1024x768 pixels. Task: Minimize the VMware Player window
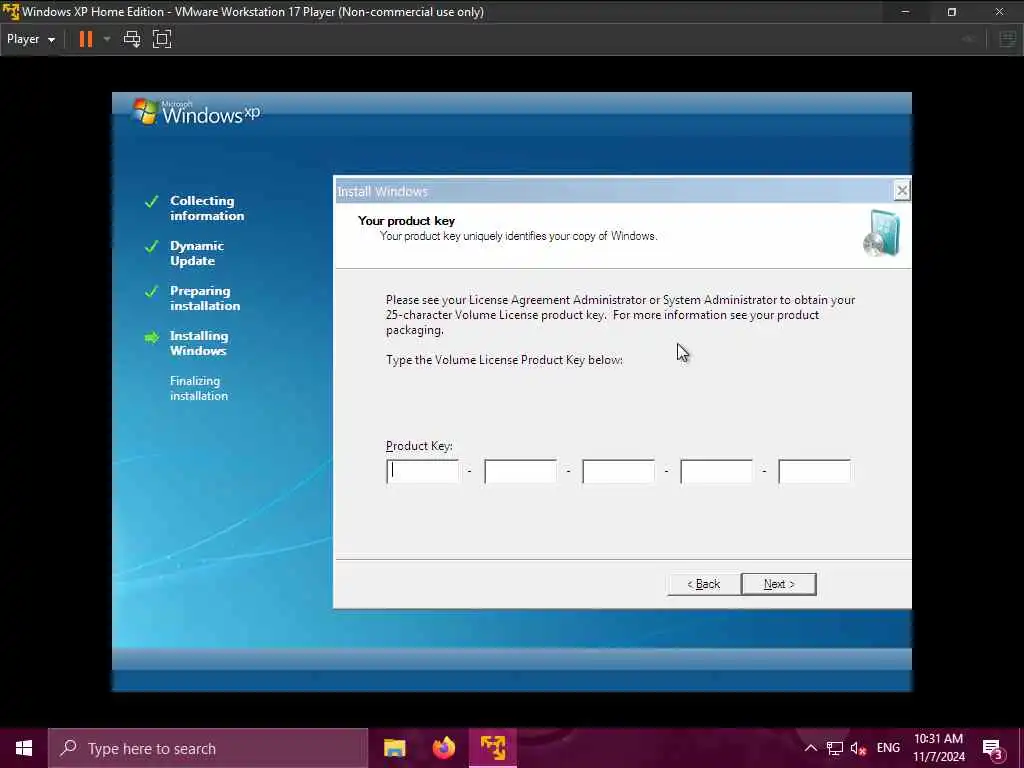(905, 12)
